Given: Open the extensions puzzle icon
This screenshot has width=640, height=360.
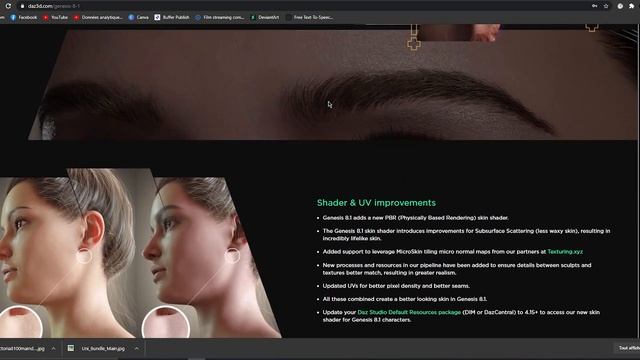Looking at the screenshot, I should click(x=631, y=6).
